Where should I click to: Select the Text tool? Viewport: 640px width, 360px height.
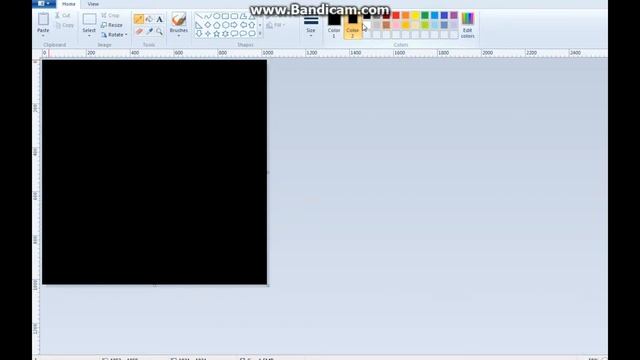coord(160,19)
